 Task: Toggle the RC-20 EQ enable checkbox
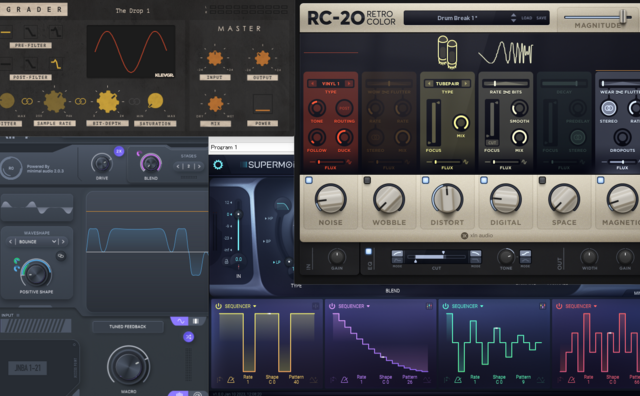[369, 251]
